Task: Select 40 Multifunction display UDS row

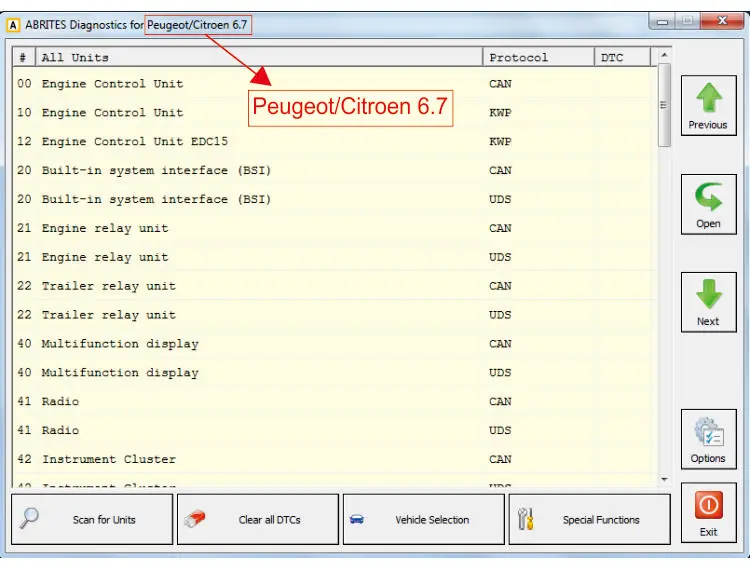Action: click(x=335, y=372)
